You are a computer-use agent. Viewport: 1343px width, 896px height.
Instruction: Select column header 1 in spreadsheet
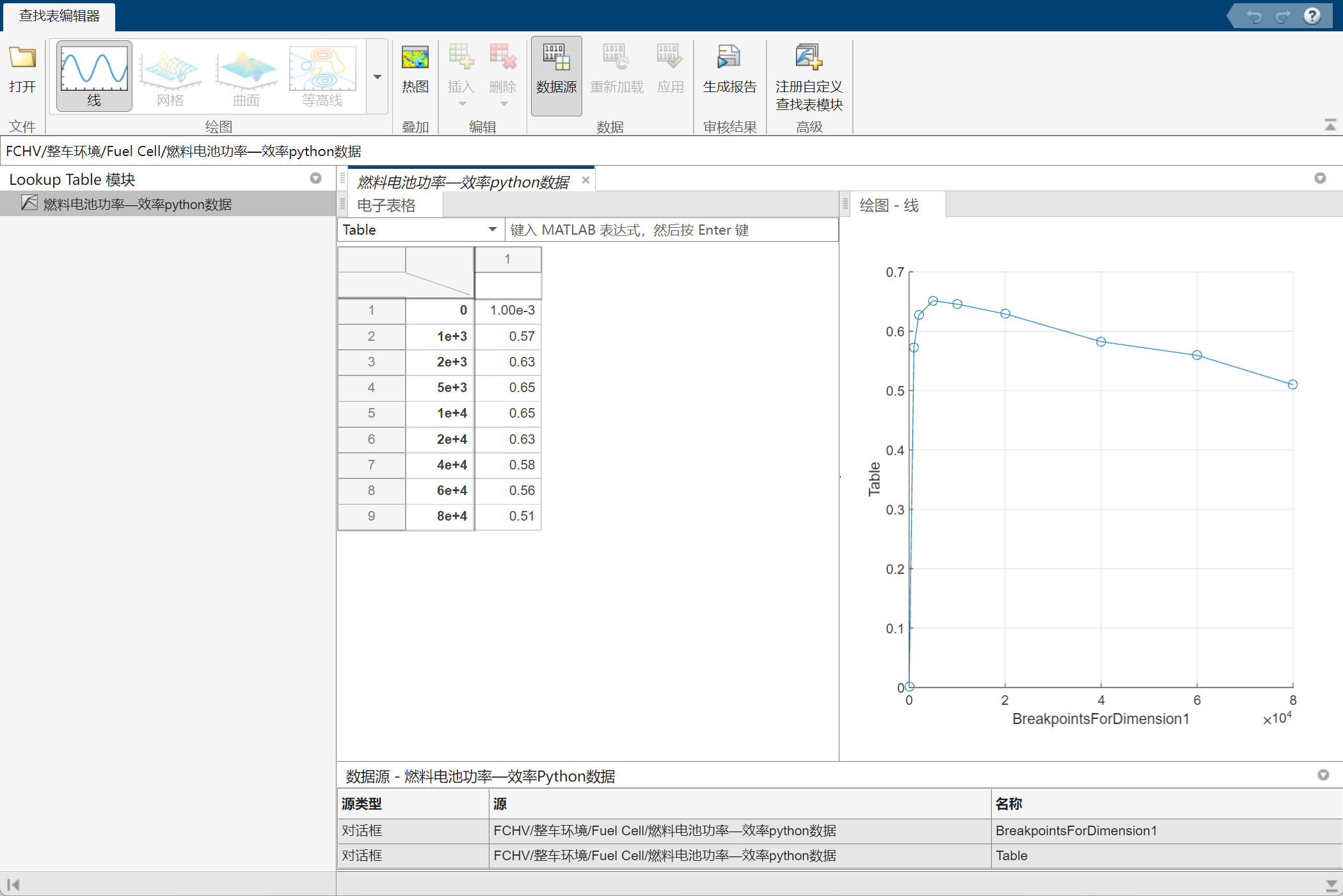[508, 259]
